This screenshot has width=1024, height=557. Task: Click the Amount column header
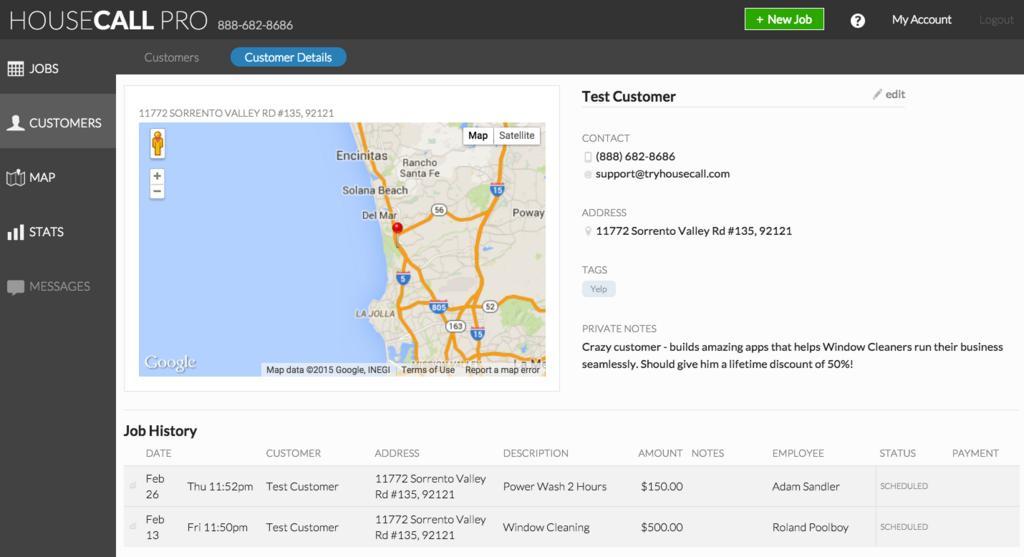660,453
